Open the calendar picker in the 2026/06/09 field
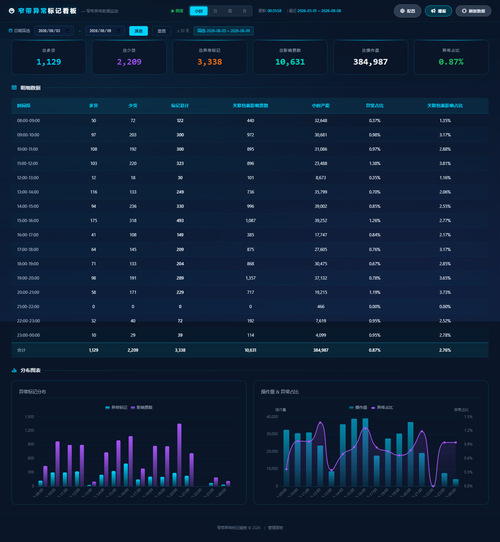The height and width of the screenshot is (542, 500). point(119,31)
